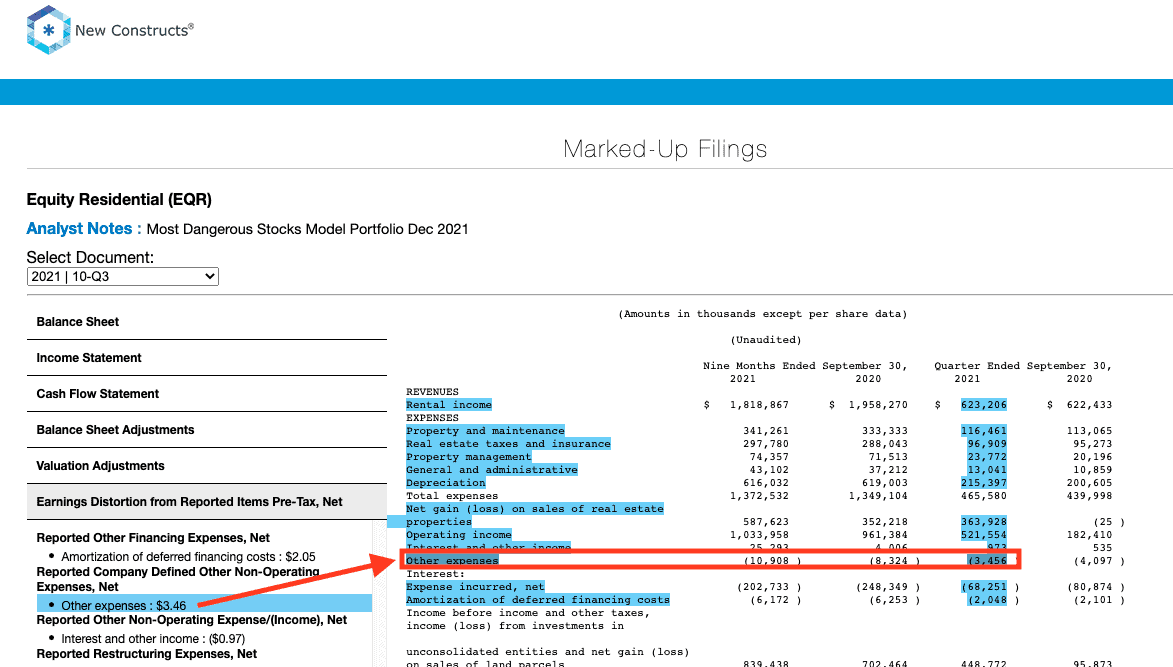Click the rental income value 622,433
Viewport: 1173px width, 667px height.
[x=1089, y=405]
